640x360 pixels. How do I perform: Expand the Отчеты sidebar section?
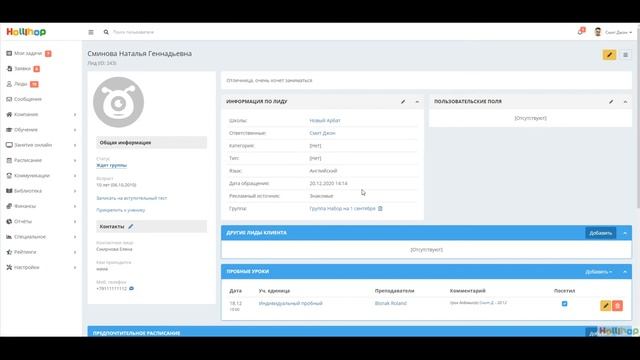[x=41, y=222]
